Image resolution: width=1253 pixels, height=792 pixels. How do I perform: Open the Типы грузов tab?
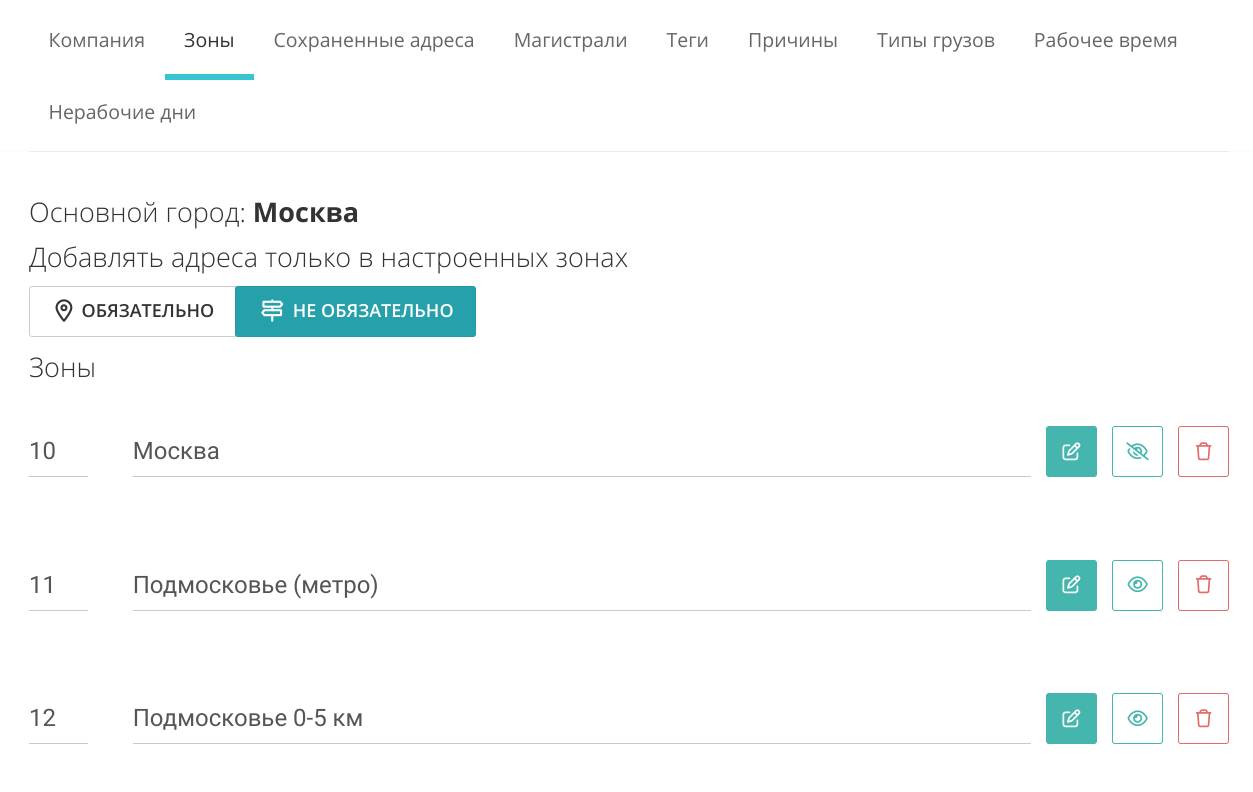936,41
